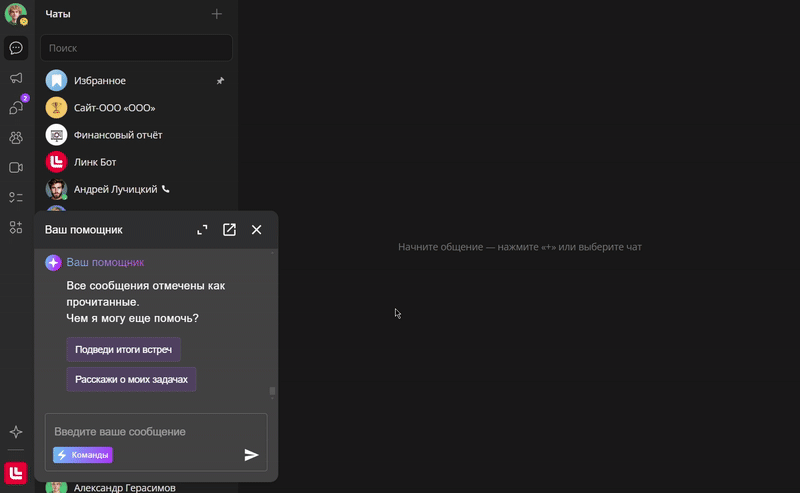The image size is (800, 493).
Task: Focus the Введите ваше сообщение field
Action: click(150, 431)
